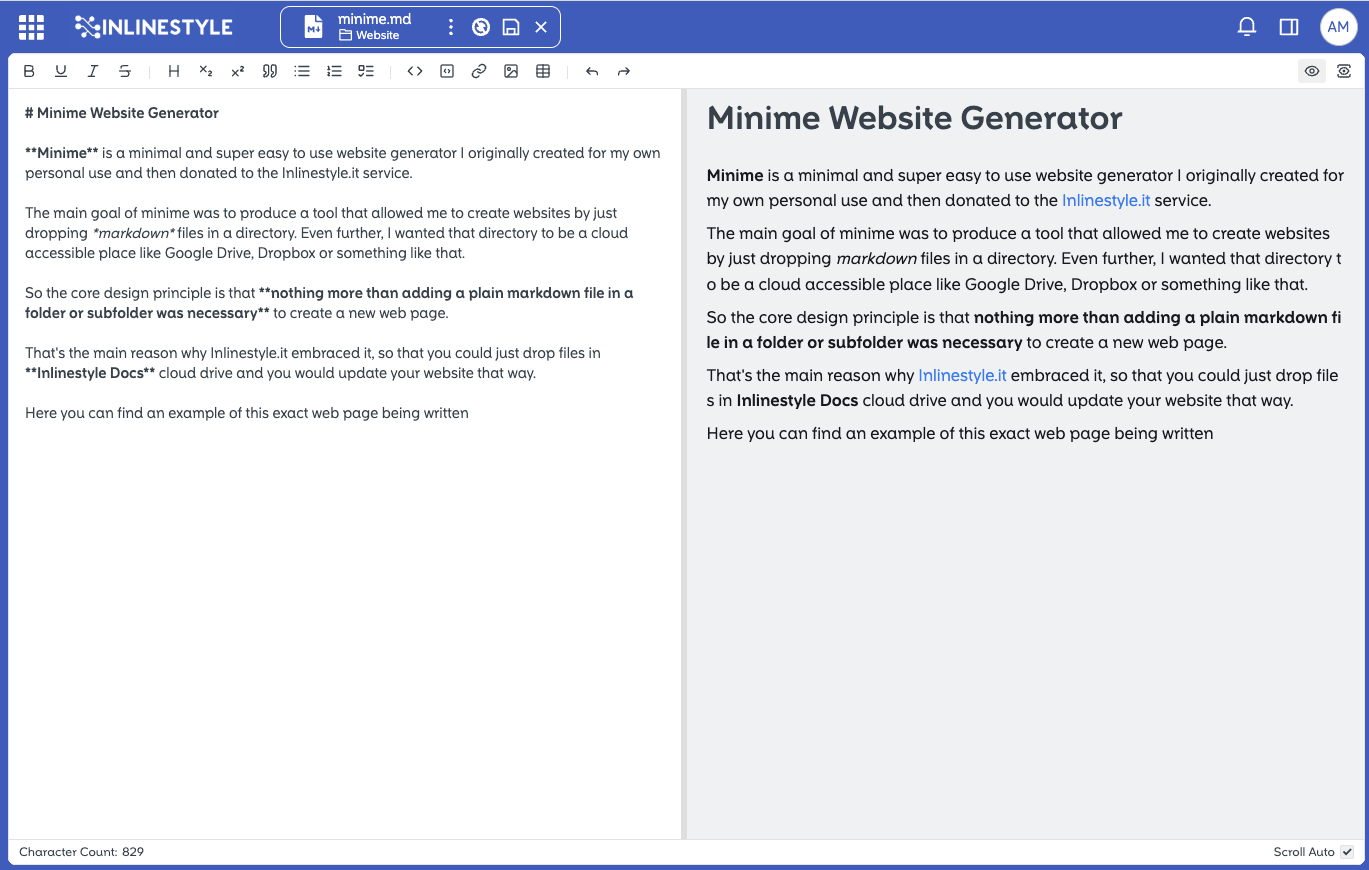Apply underline formatting
Screen dimensions: 1369x870
tap(61, 71)
